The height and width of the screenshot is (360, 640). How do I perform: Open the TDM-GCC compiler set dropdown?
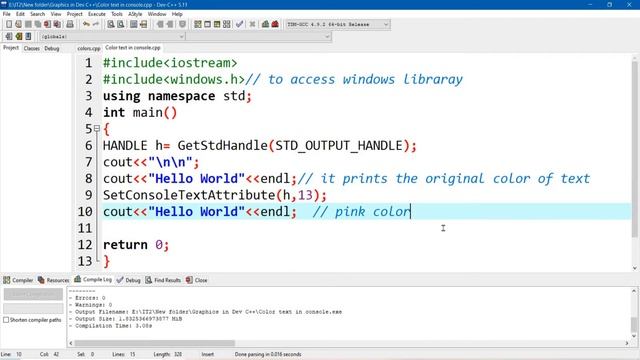tap(338, 24)
